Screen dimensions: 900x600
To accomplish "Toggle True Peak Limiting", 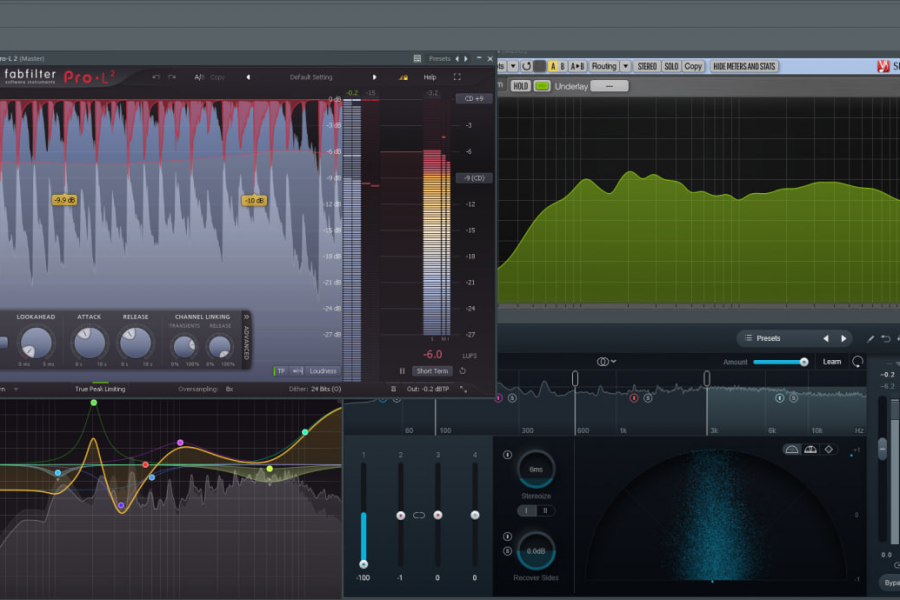I will coord(100,389).
